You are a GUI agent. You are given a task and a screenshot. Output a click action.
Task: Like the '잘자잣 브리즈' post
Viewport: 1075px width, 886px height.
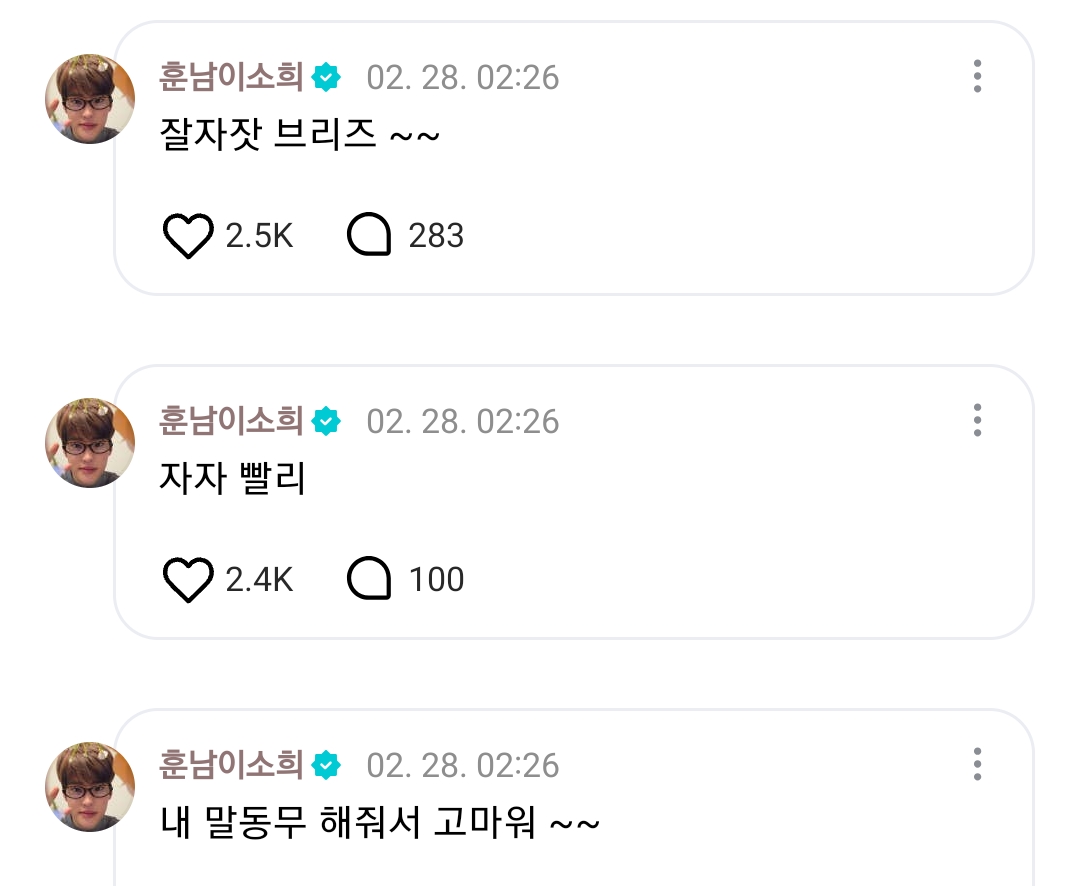click(188, 237)
